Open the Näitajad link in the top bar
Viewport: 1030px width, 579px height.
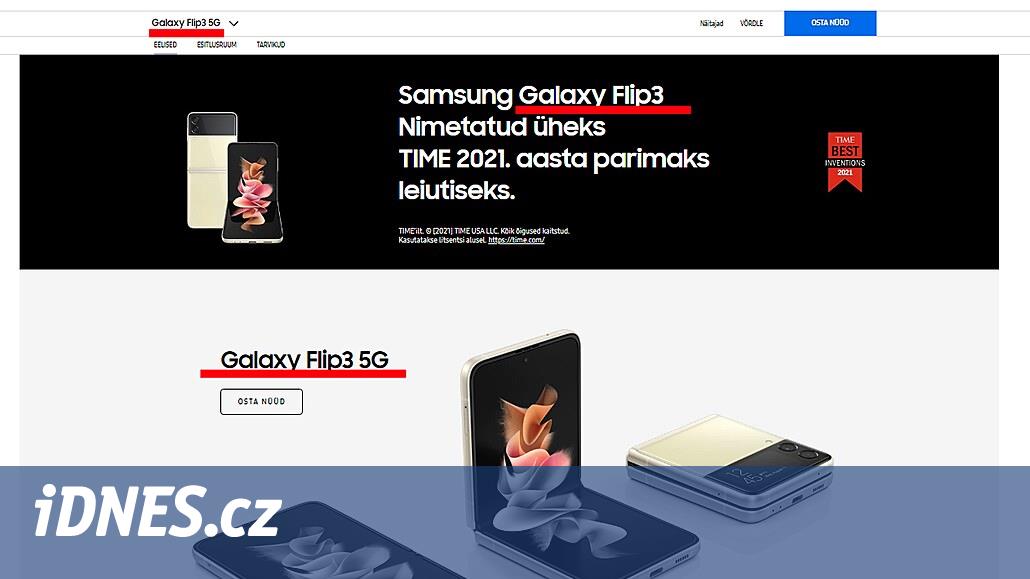click(x=711, y=23)
